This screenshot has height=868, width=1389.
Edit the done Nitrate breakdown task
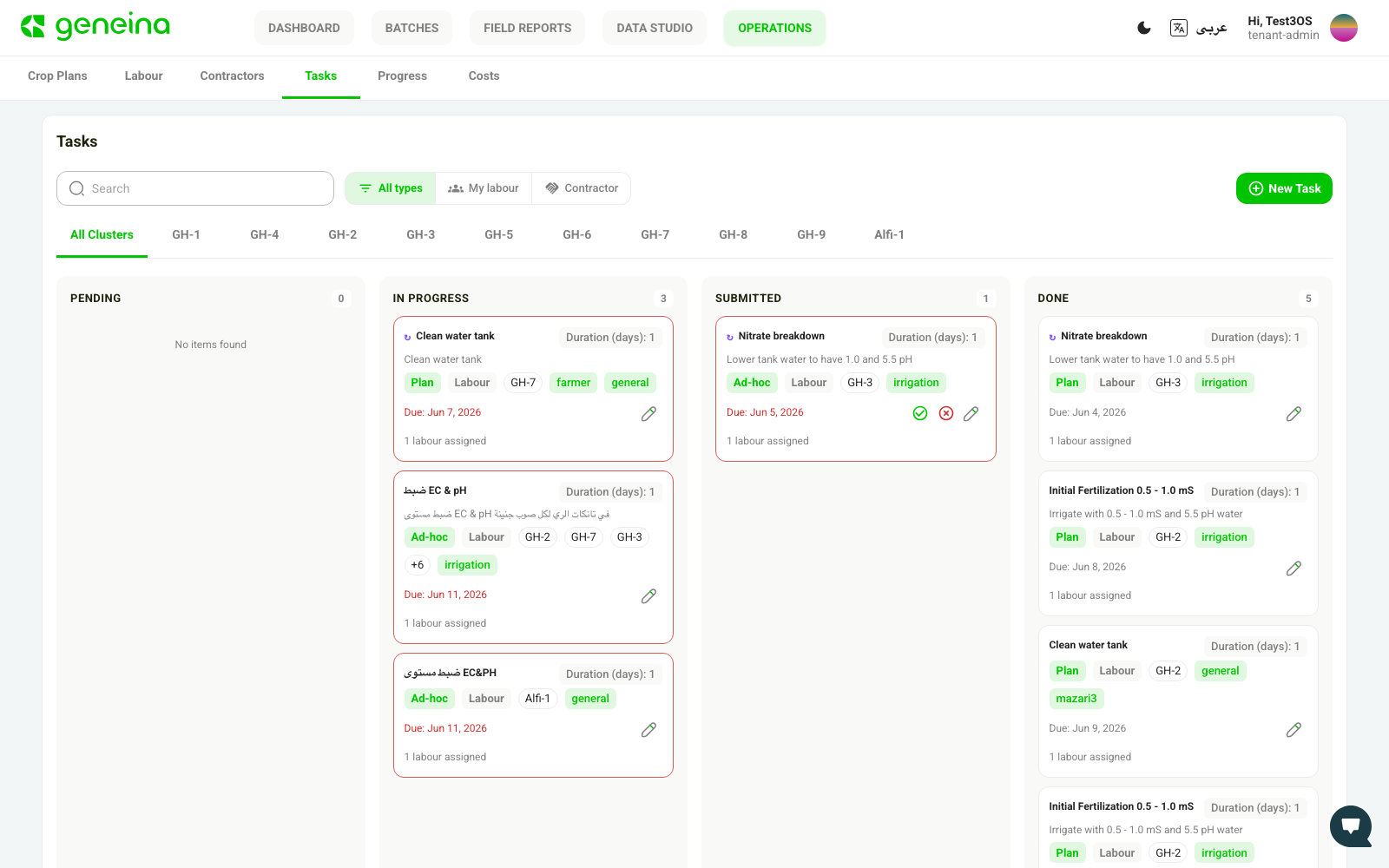pos(1294,414)
